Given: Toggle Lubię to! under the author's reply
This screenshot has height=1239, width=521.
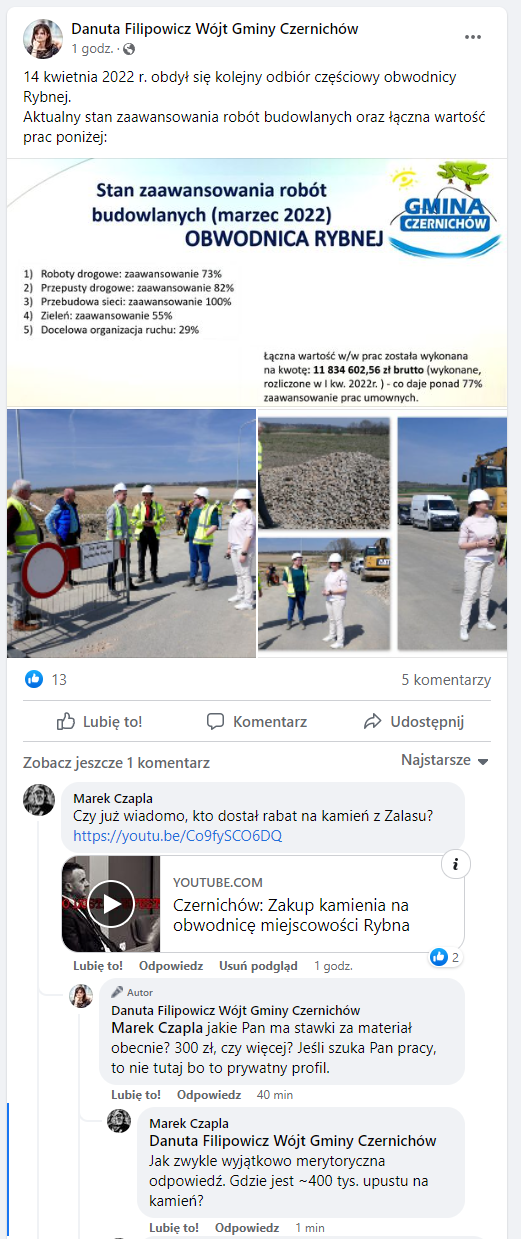Looking at the screenshot, I should 136,1095.
